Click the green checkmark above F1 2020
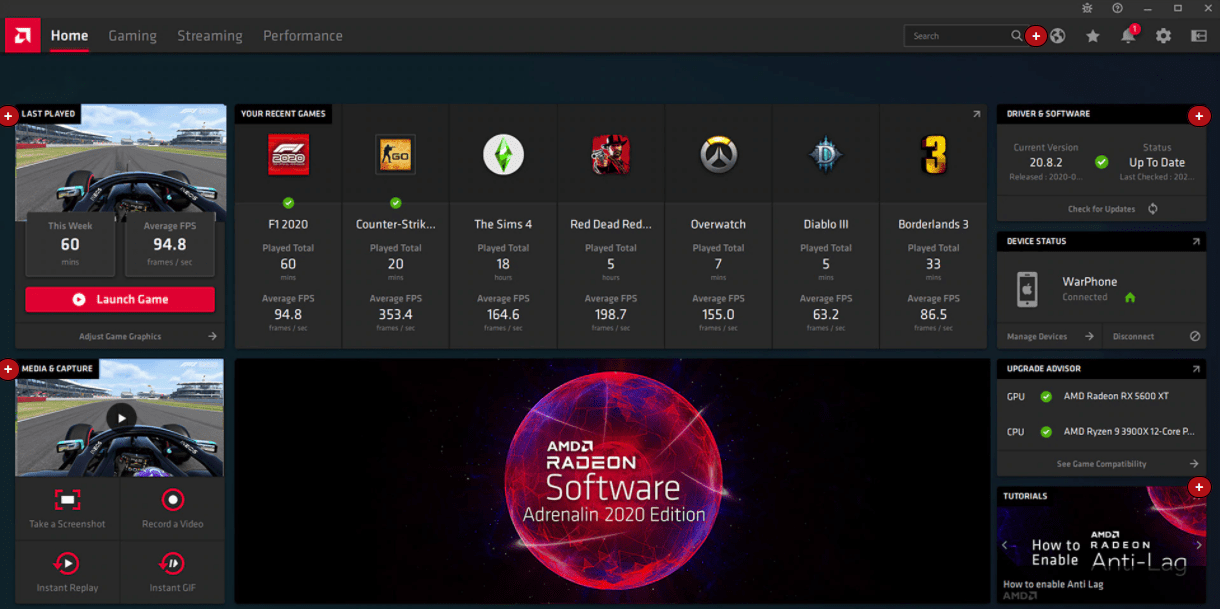The image size is (1220, 609). pyautogui.click(x=288, y=203)
